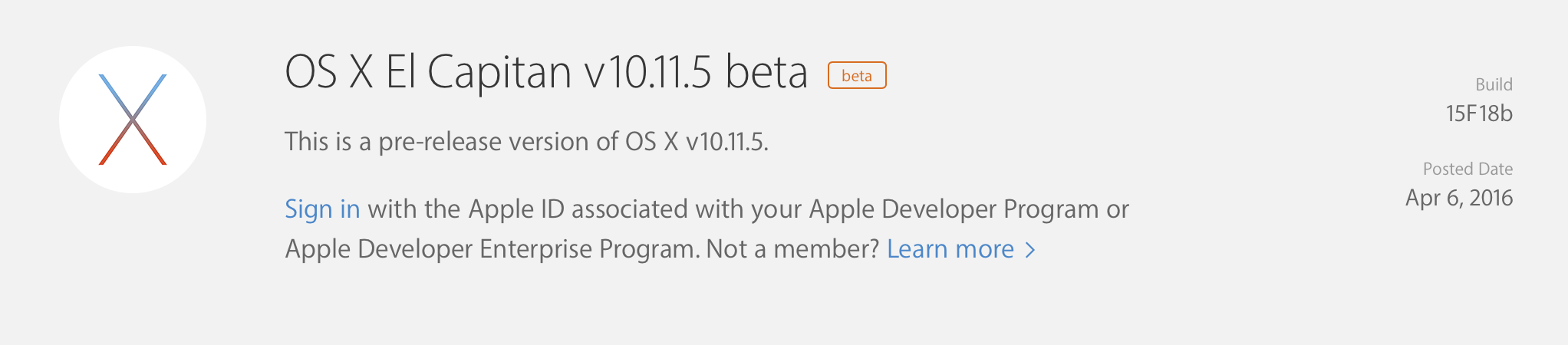Image resolution: width=1568 pixels, height=345 pixels.
Task: Click the OS X El Capitan title heading
Action: (x=545, y=73)
